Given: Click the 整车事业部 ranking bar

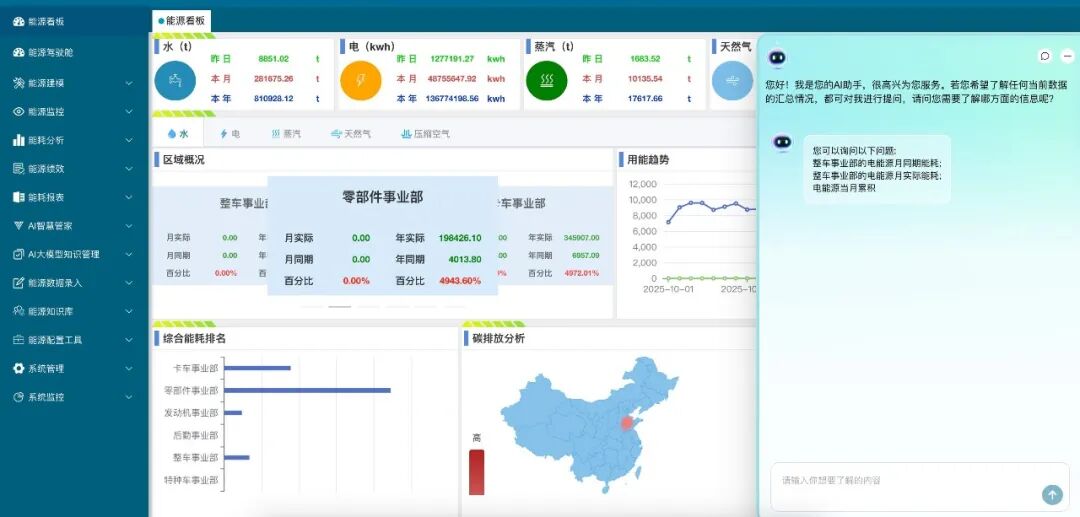Looking at the screenshot, I should (x=236, y=457).
